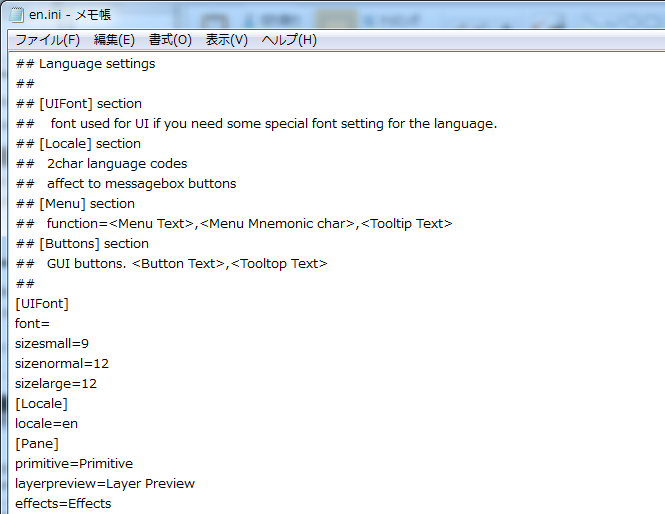This screenshot has width=665, height=514.
Task: Click the 'GUI buttons. <Button Text>' line
Action: (171, 264)
